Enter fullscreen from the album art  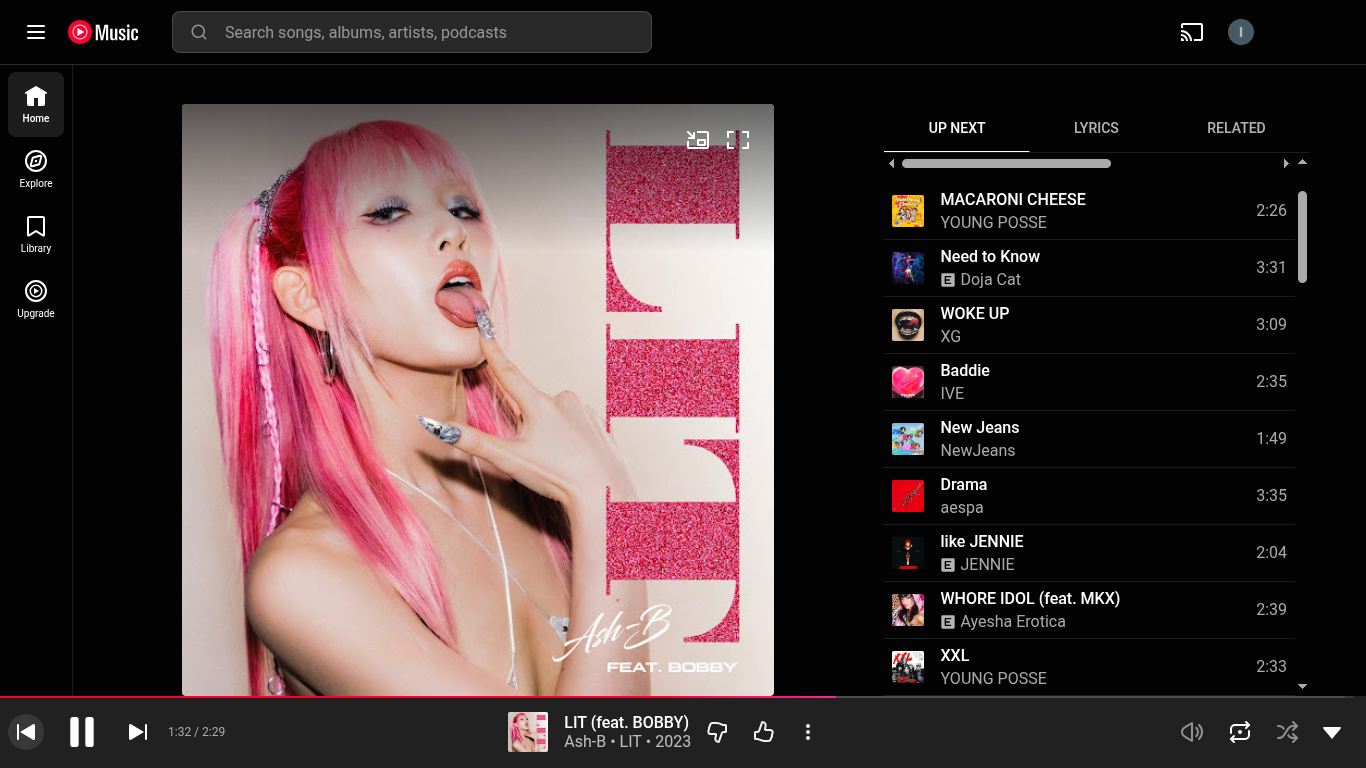738,140
